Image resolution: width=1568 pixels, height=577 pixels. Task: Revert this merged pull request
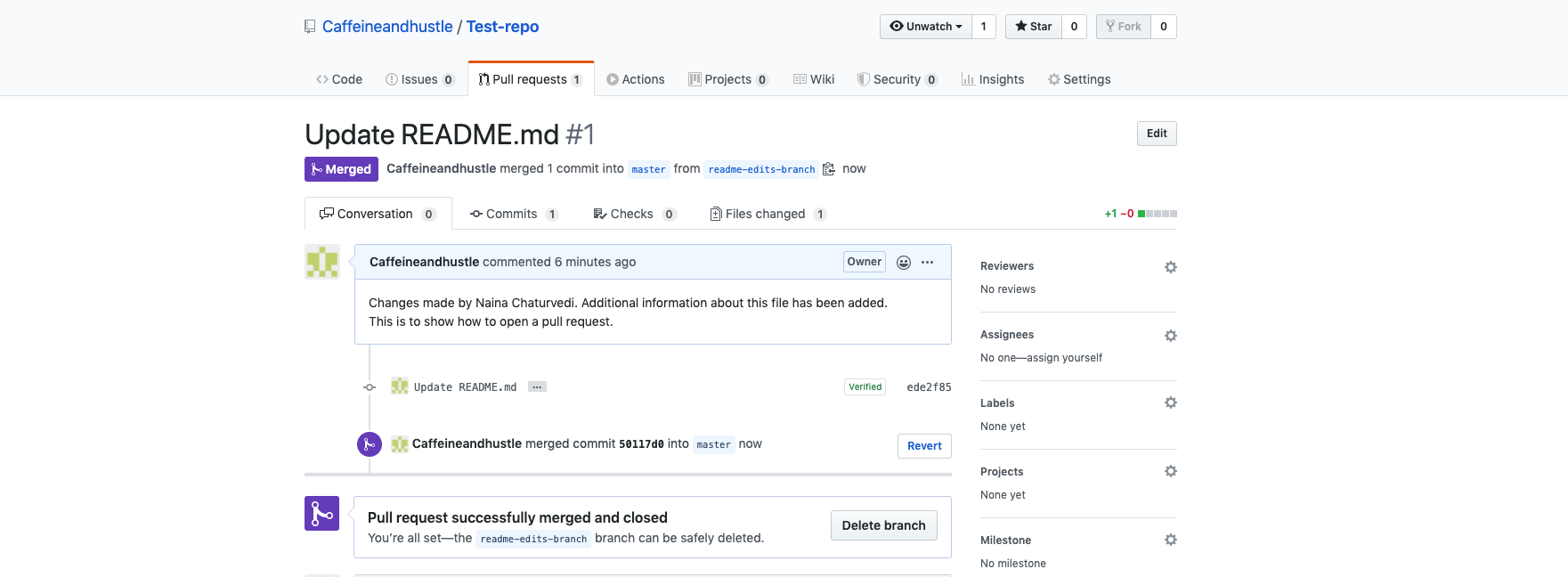[924, 446]
